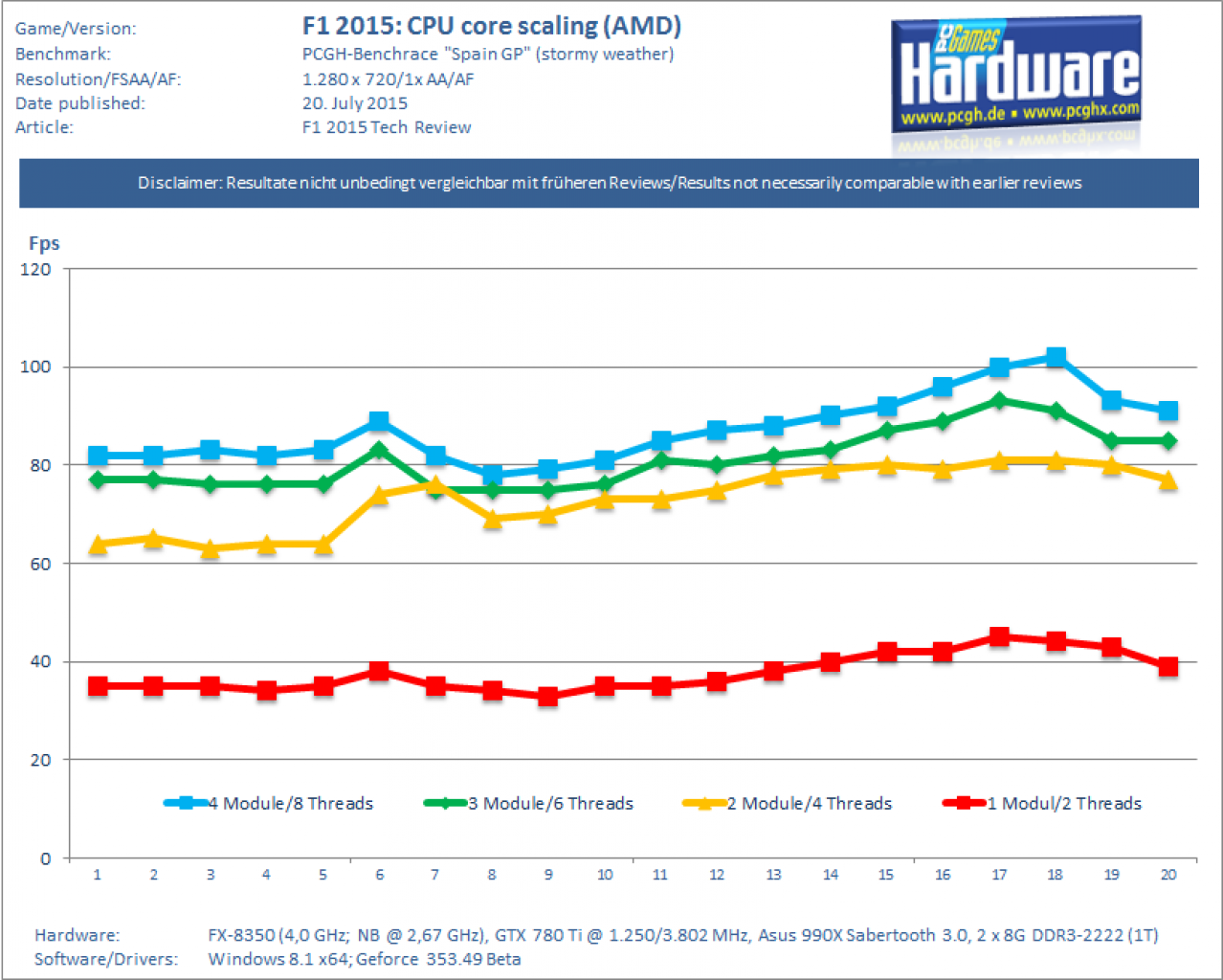The image size is (1223, 980).
Task: Select the '2 Module/4 Threads' legend label
Action: [x=810, y=804]
